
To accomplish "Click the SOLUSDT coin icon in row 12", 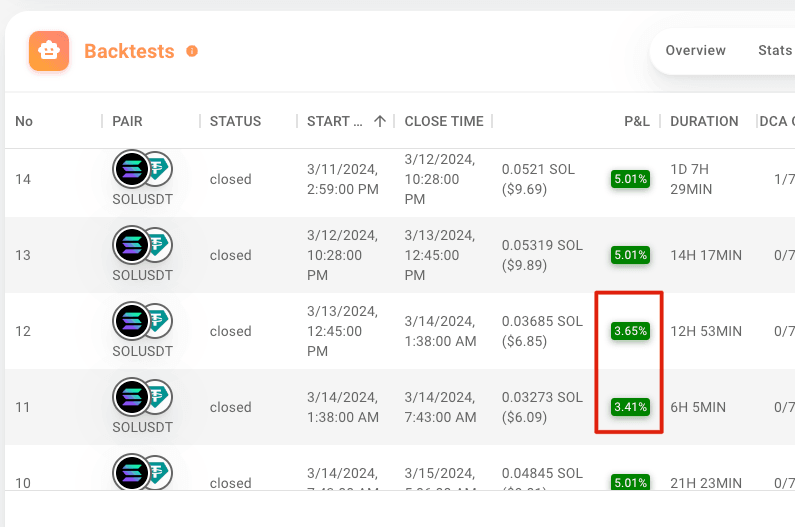I will point(142,321).
